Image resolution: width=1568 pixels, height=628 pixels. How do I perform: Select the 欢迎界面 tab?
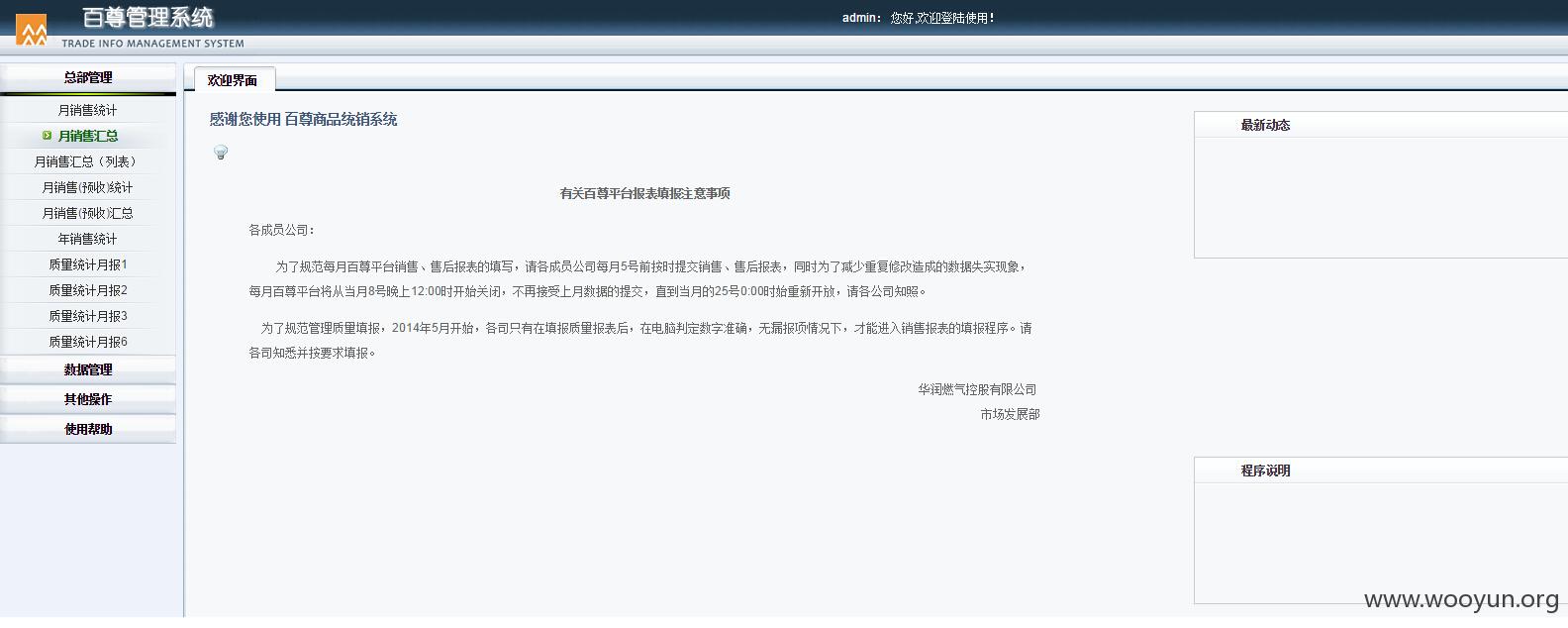(x=233, y=80)
